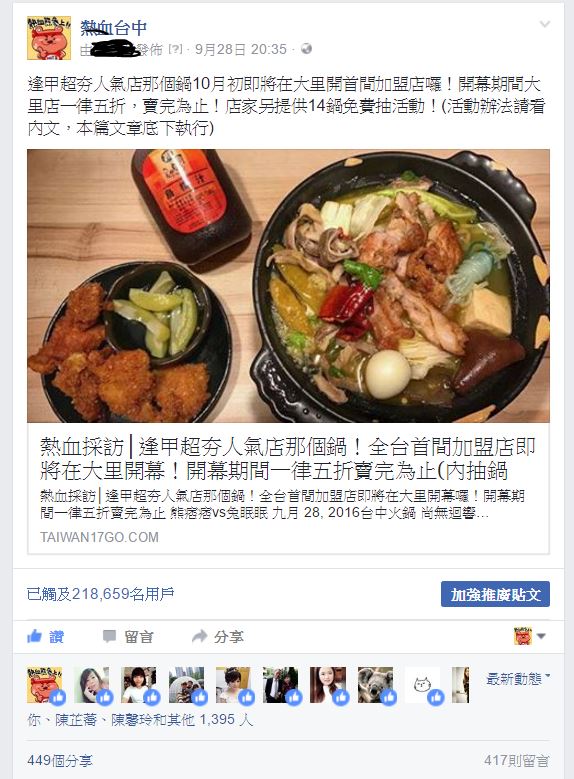Click the 加強推廣貼文 boost button
The image size is (574, 779).
tap(495, 594)
